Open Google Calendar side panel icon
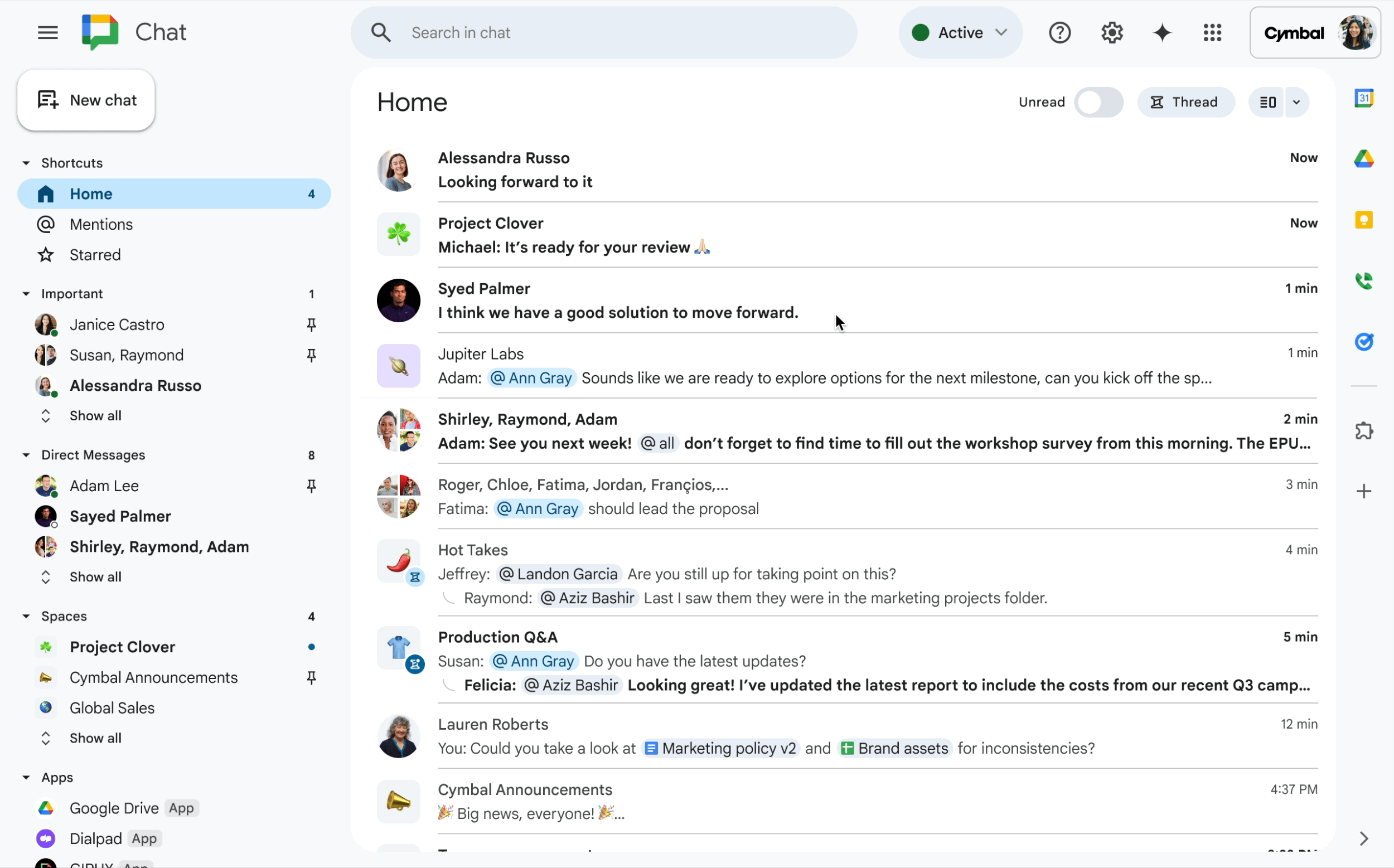The width and height of the screenshot is (1394, 868). (x=1363, y=98)
